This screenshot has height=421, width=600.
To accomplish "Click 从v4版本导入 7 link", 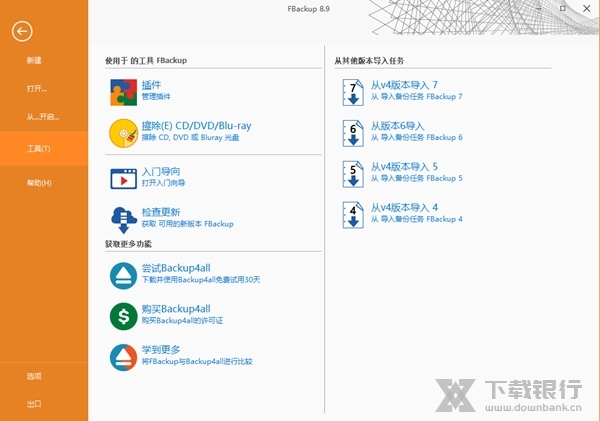I will (404, 85).
